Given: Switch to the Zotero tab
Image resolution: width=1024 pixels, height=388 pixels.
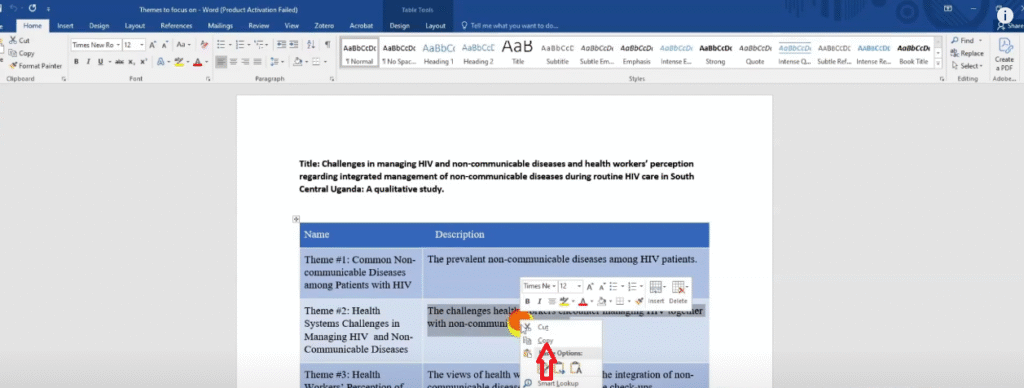Looking at the screenshot, I should 324,26.
